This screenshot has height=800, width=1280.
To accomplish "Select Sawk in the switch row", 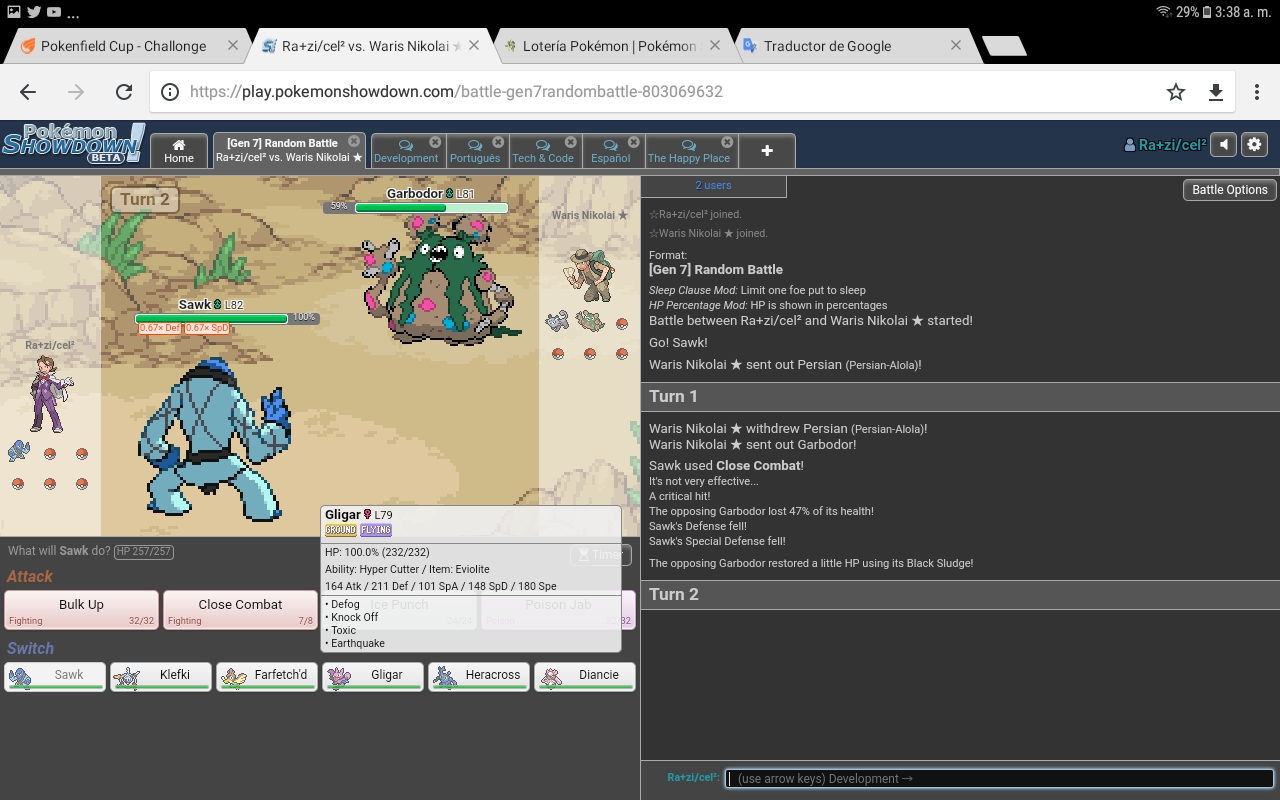I will (x=55, y=676).
